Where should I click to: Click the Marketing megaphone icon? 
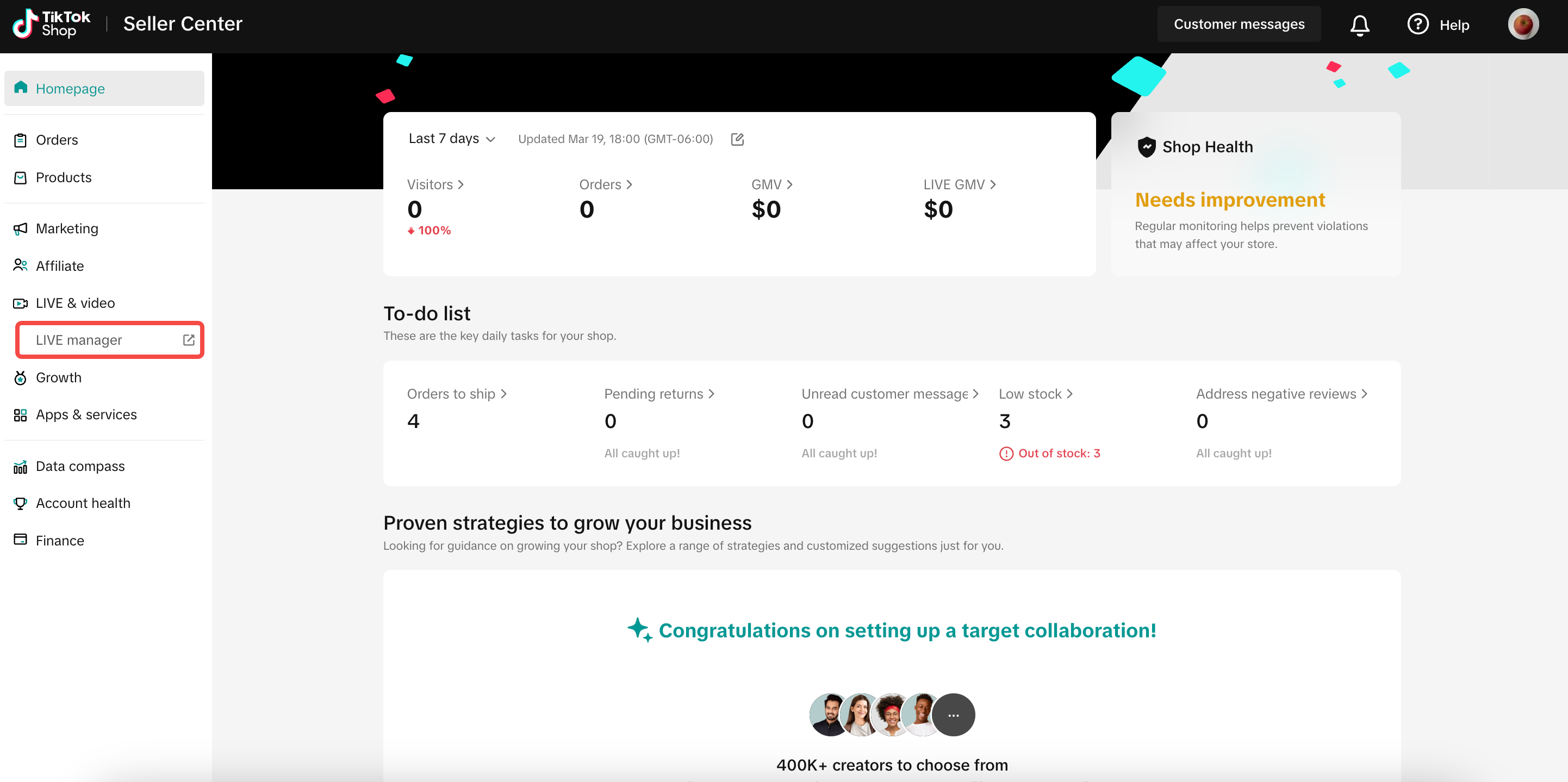[20, 228]
